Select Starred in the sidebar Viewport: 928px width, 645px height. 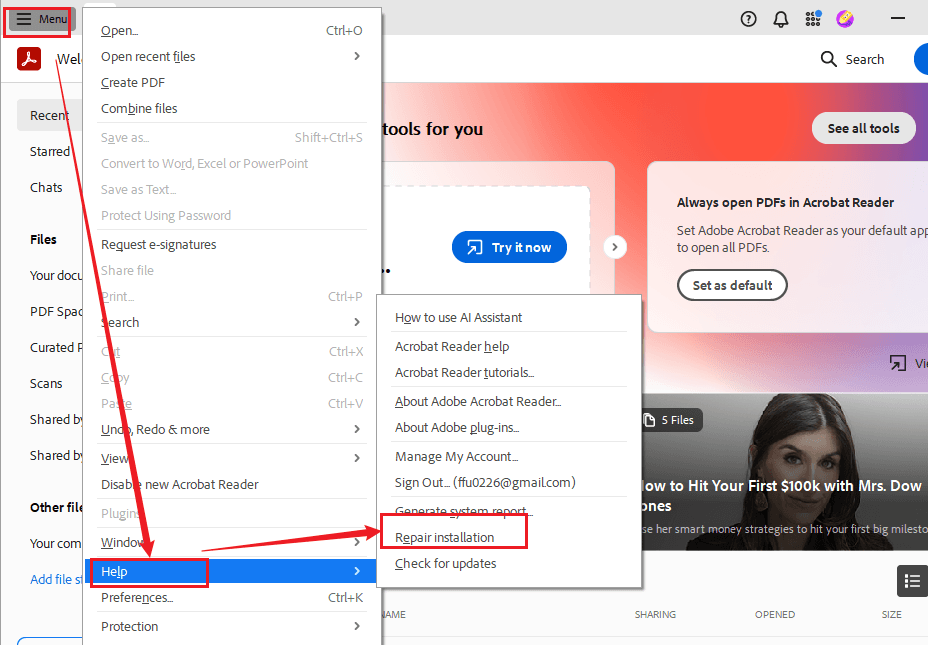[50, 151]
